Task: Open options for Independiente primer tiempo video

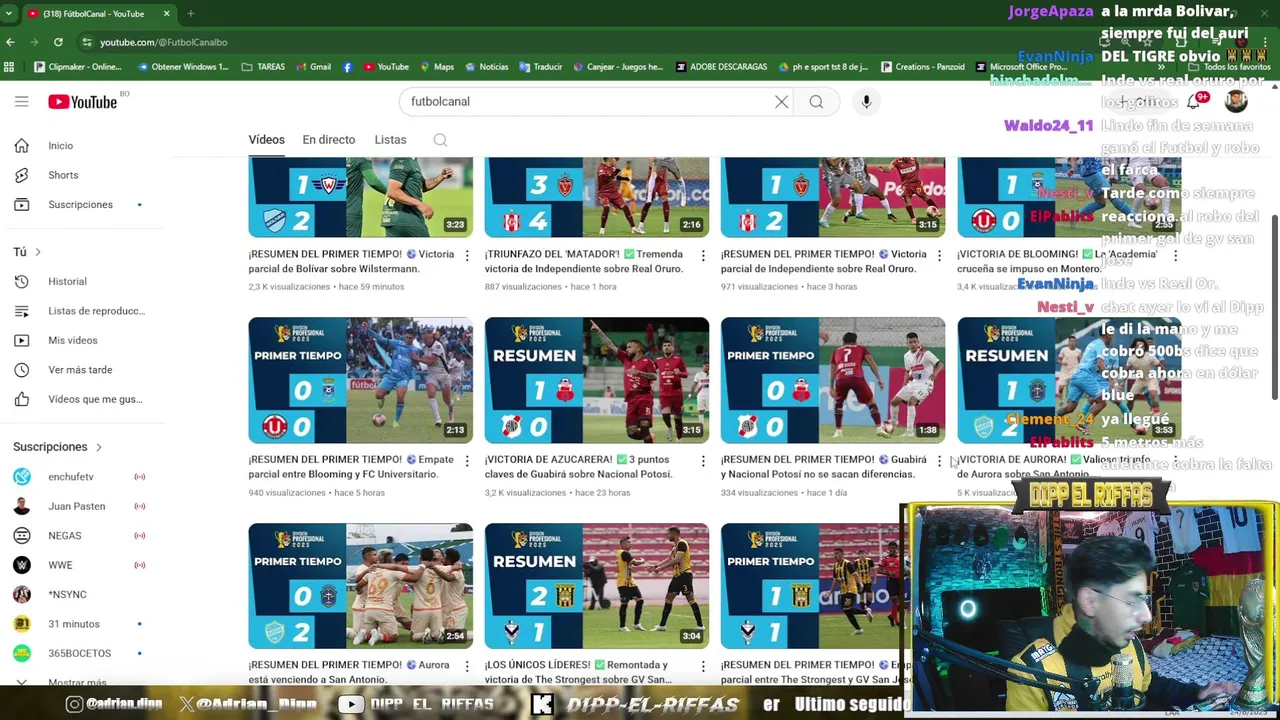Action: click(x=938, y=256)
